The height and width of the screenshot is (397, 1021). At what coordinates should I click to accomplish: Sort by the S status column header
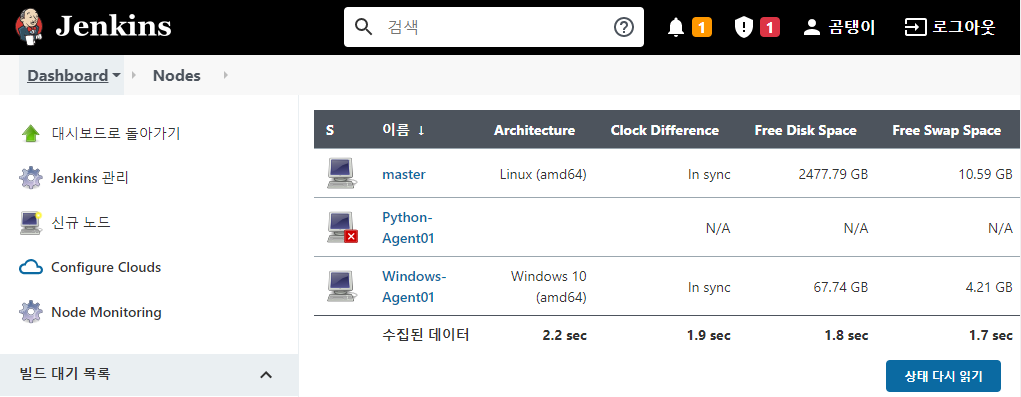(x=330, y=130)
